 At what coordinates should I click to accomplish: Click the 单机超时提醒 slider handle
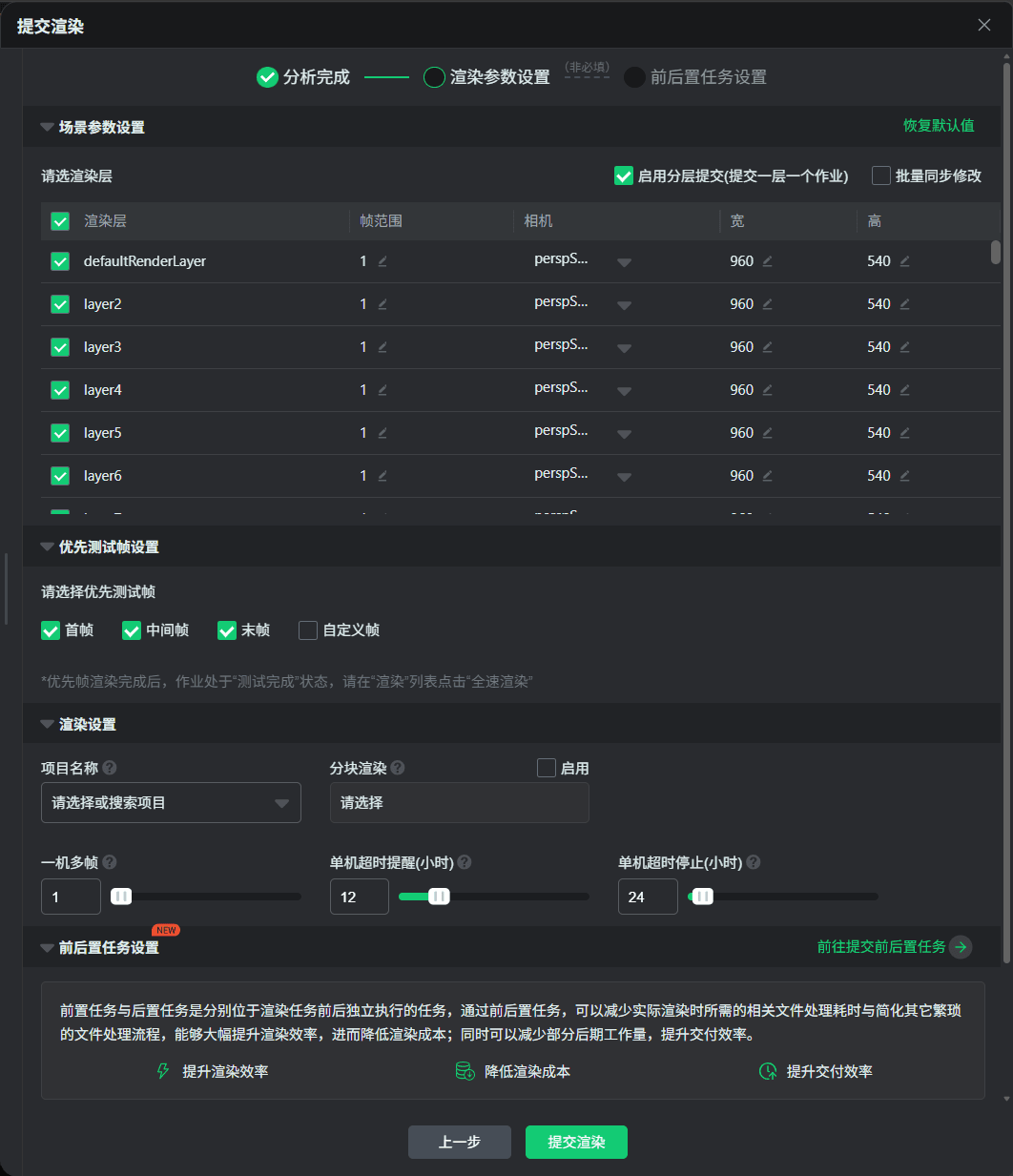point(439,897)
